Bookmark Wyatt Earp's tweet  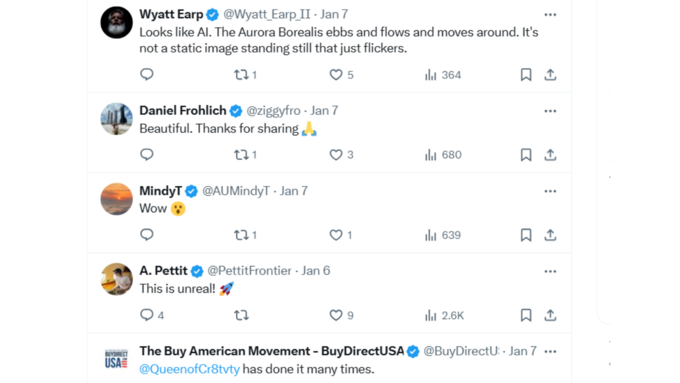526,75
